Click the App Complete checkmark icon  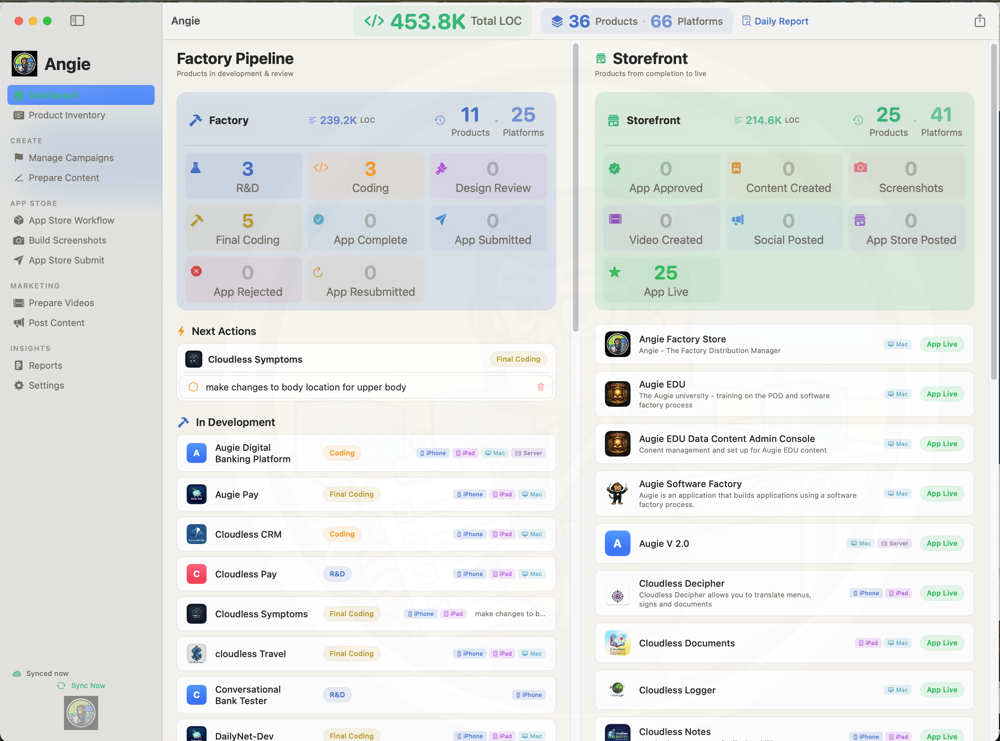[x=318, y=219]
